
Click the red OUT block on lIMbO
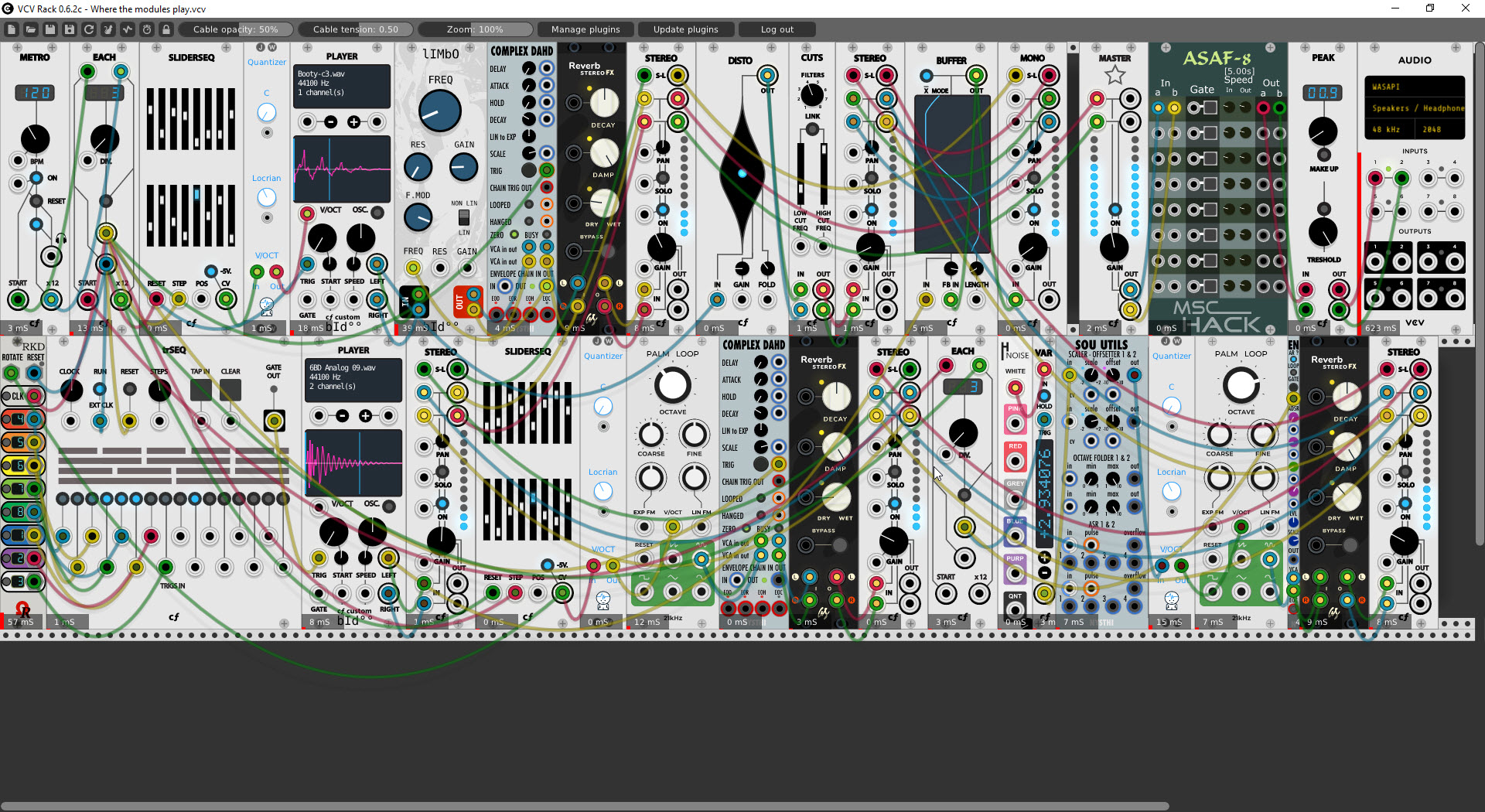coord(467,302)
